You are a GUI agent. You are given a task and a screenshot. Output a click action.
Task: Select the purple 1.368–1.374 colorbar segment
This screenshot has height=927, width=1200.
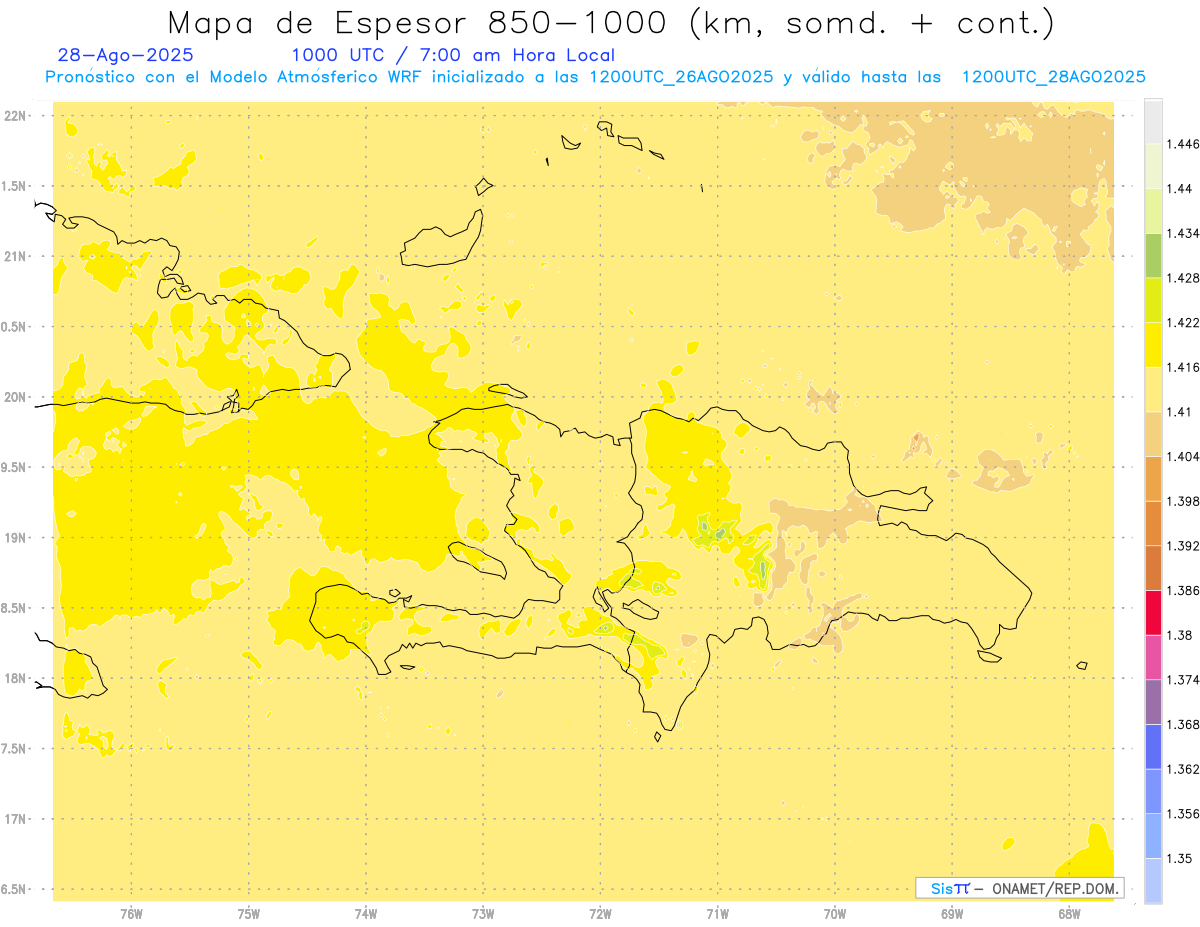click(x=1153, y=702)
